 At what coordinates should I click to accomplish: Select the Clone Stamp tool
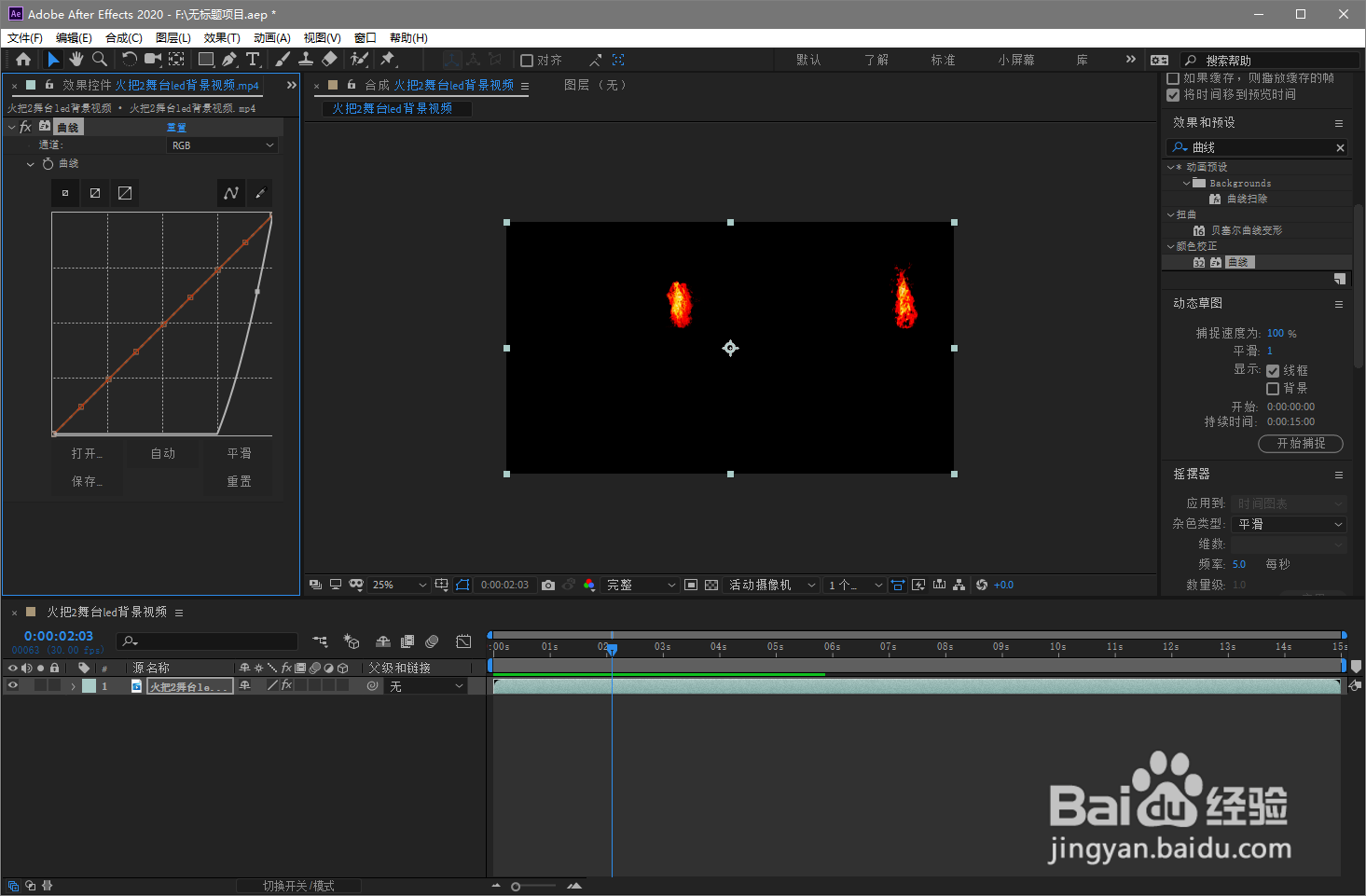click(x=305, y=60)
